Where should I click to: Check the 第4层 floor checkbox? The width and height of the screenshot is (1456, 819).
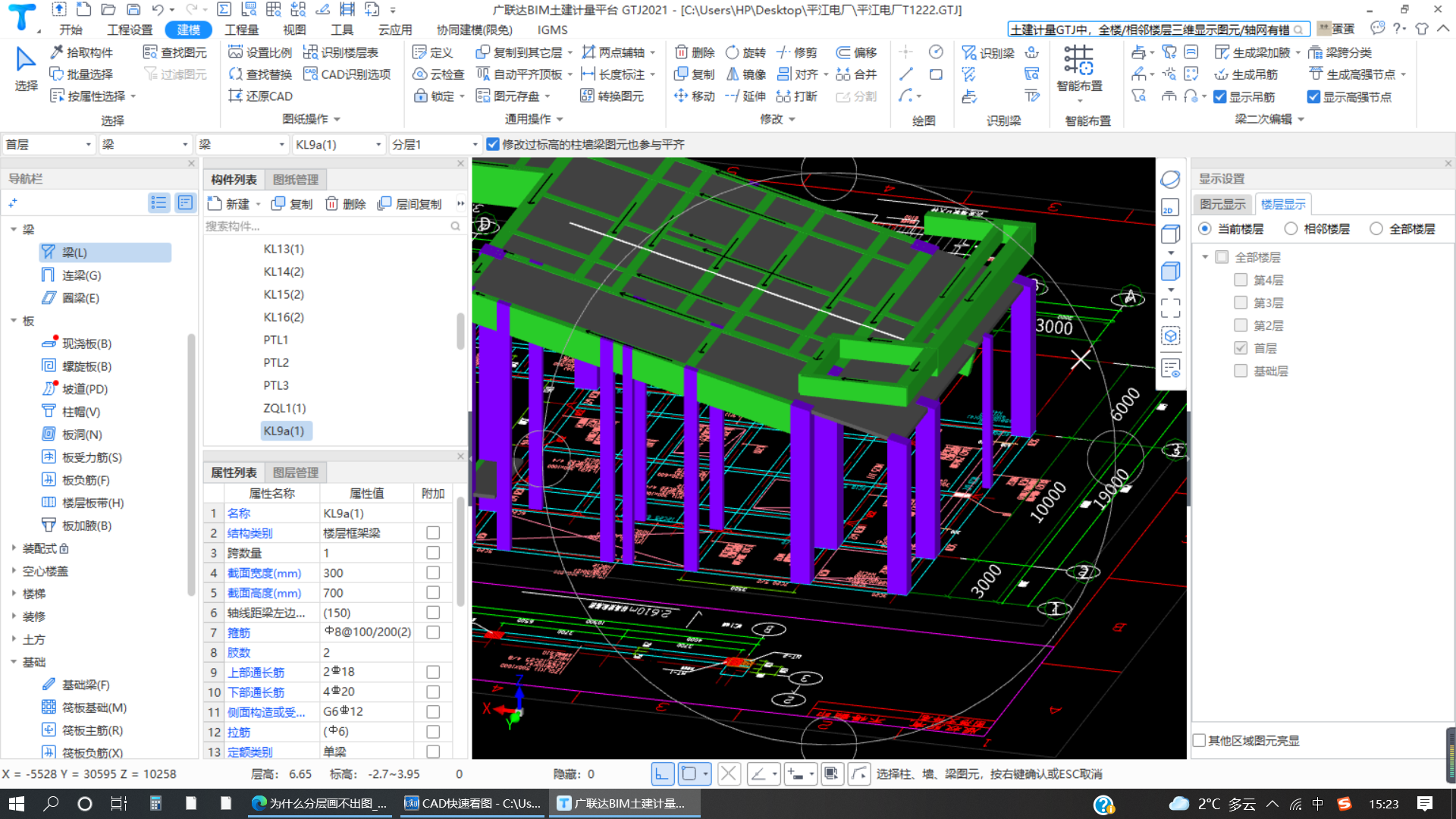pyautogui.click(x=1241, y=280)
